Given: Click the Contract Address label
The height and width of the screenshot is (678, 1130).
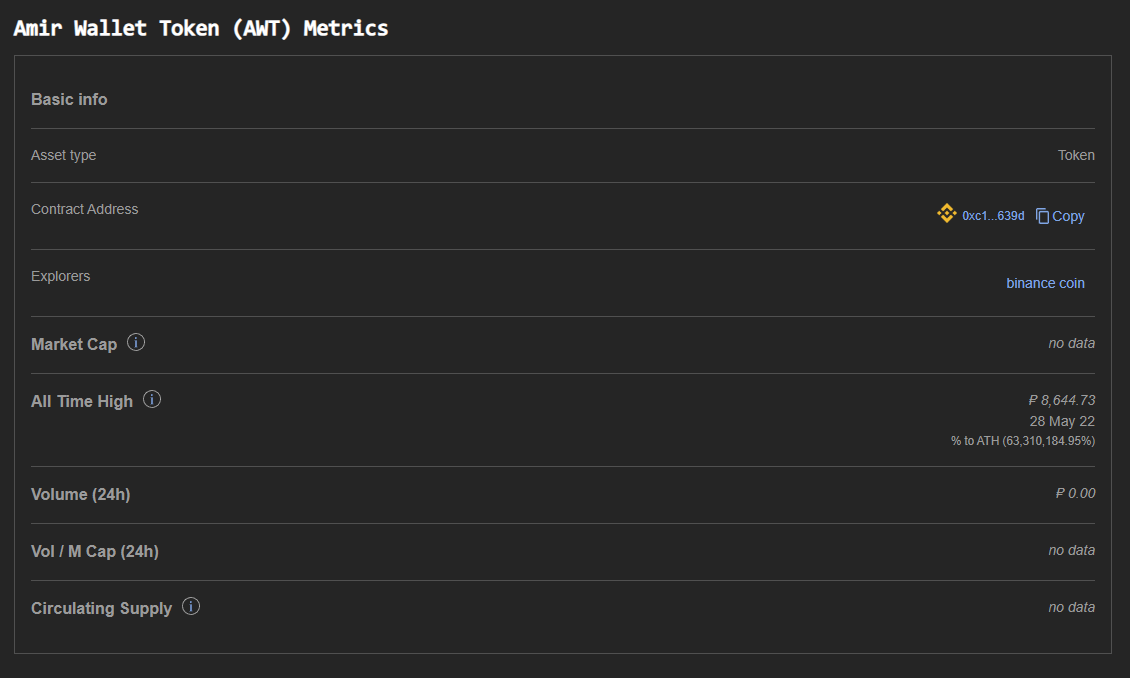Looking at the screenshot, I should tap(84, 209).
